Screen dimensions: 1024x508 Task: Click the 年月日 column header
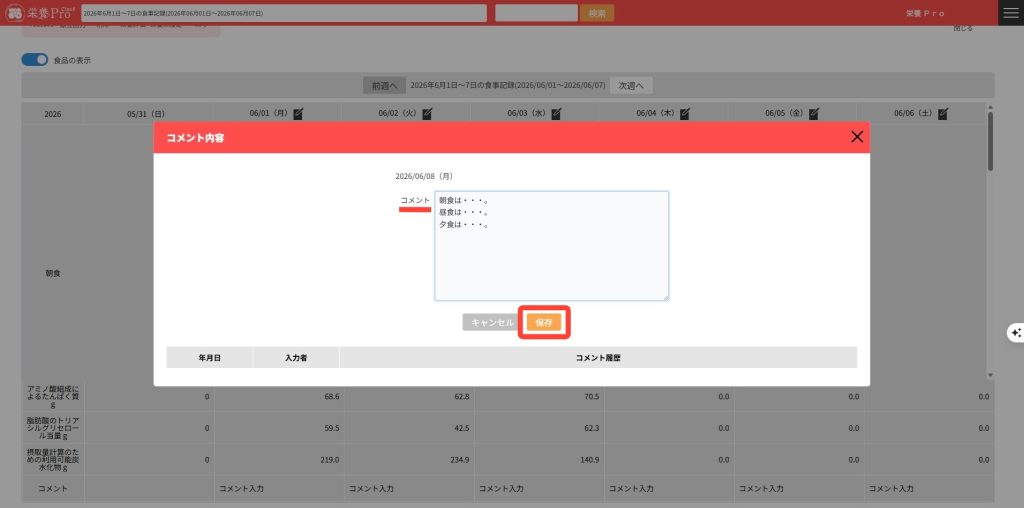(x=209, y=358)
